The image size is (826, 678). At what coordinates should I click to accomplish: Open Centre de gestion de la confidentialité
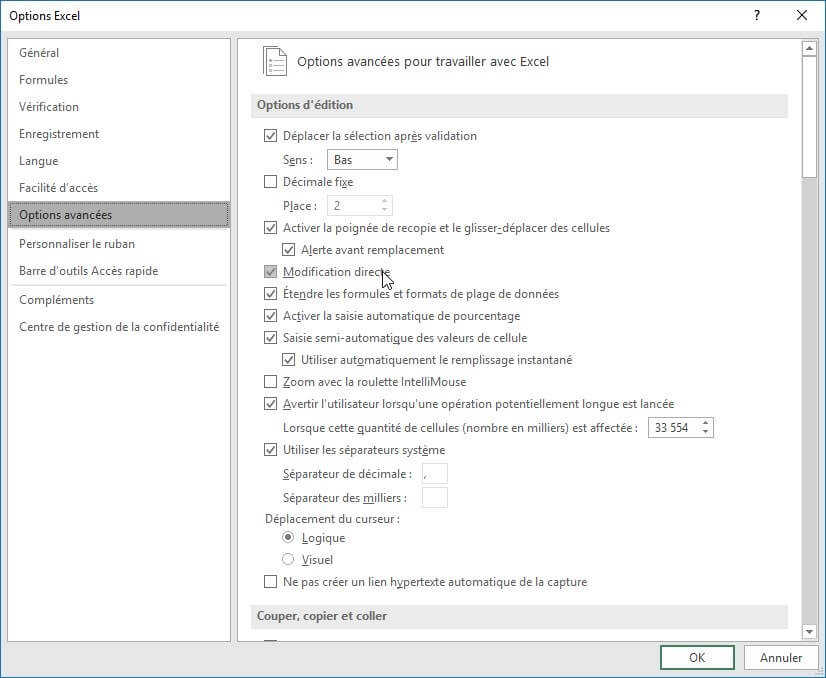pos(119,327)
